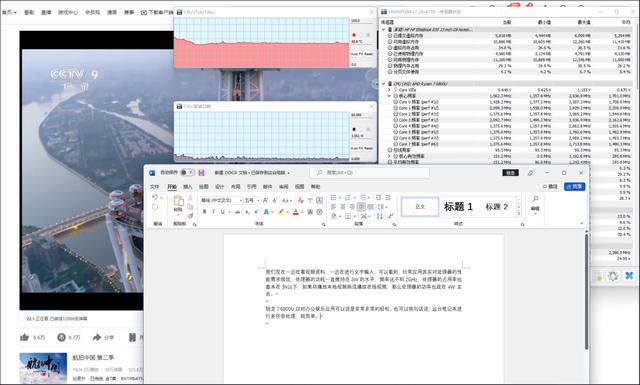Click the numbered list icon in Word
The image size is (640, 385).
[x=348, y=197]
